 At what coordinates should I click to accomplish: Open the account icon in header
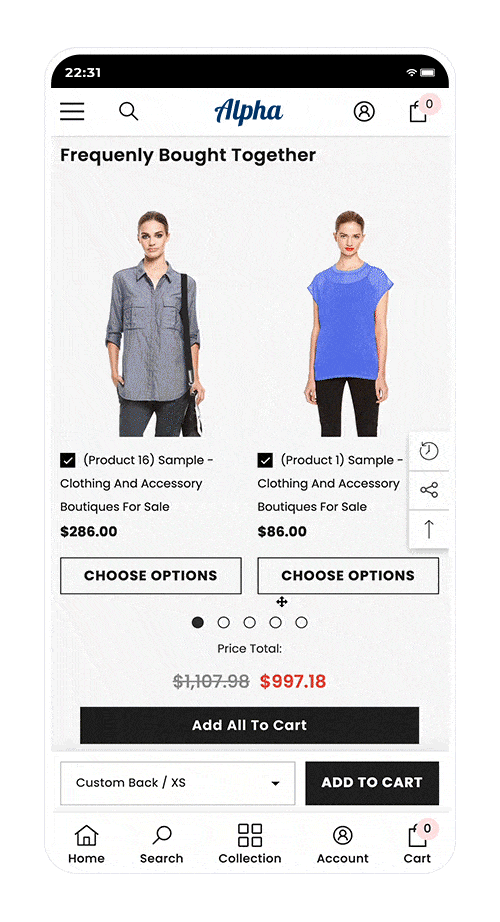pyautogui.click(x=364, y=111)
